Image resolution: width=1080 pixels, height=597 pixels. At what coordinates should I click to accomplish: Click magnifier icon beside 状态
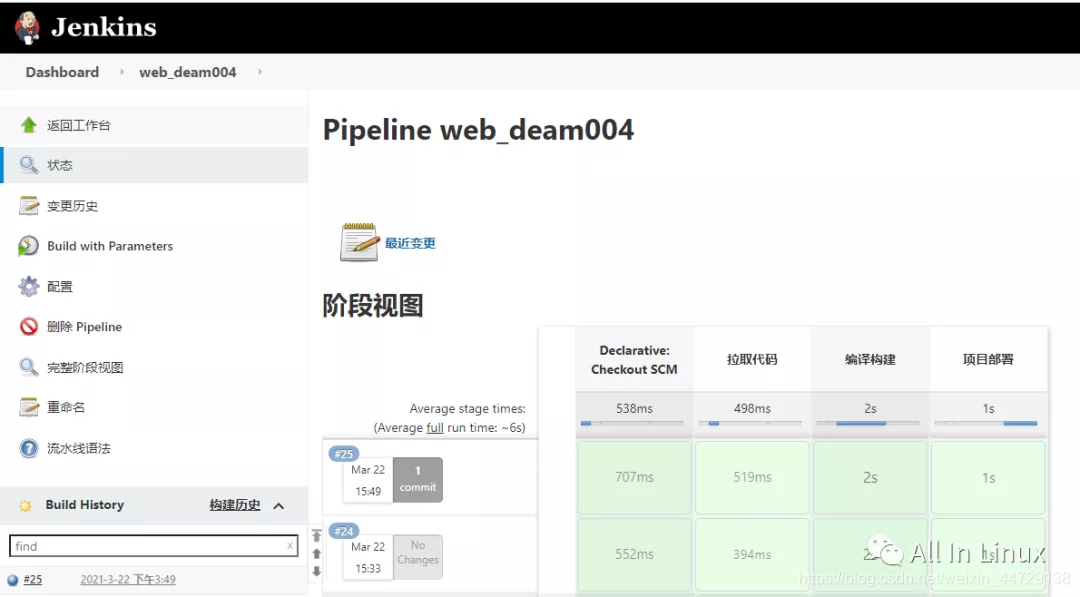pyautogui.click(x=28, y=165)
